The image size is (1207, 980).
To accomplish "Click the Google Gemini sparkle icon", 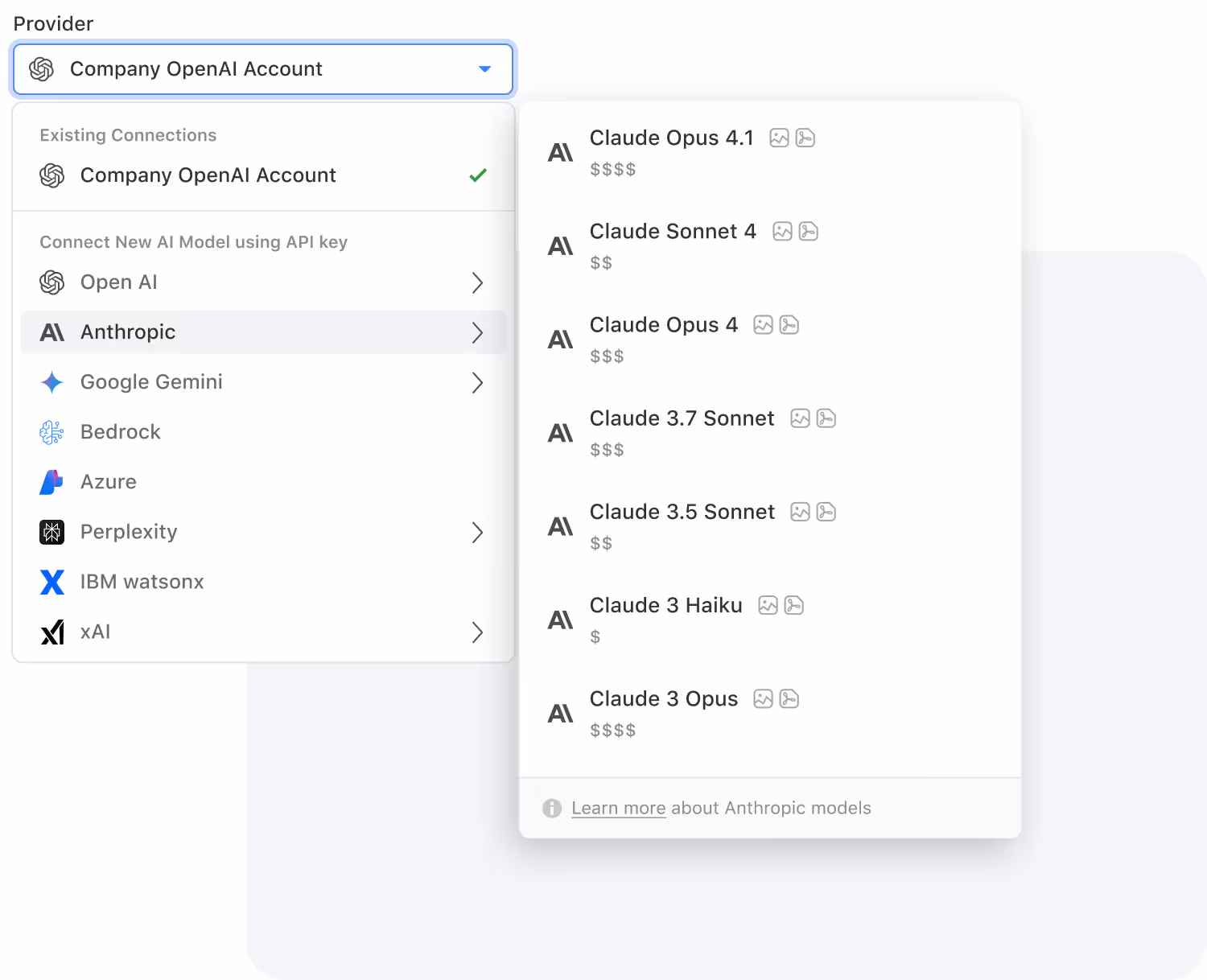I will [x=52, y=382].
